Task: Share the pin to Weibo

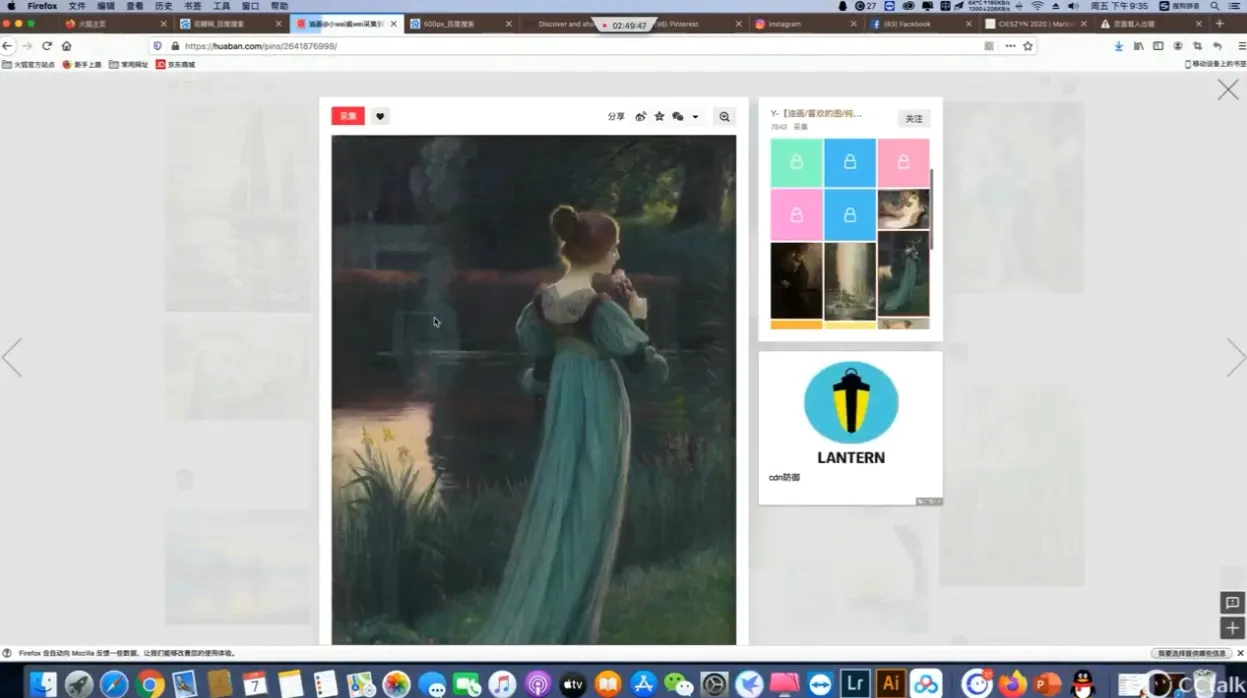Action: pyautogui.click(x=641, y=117)
